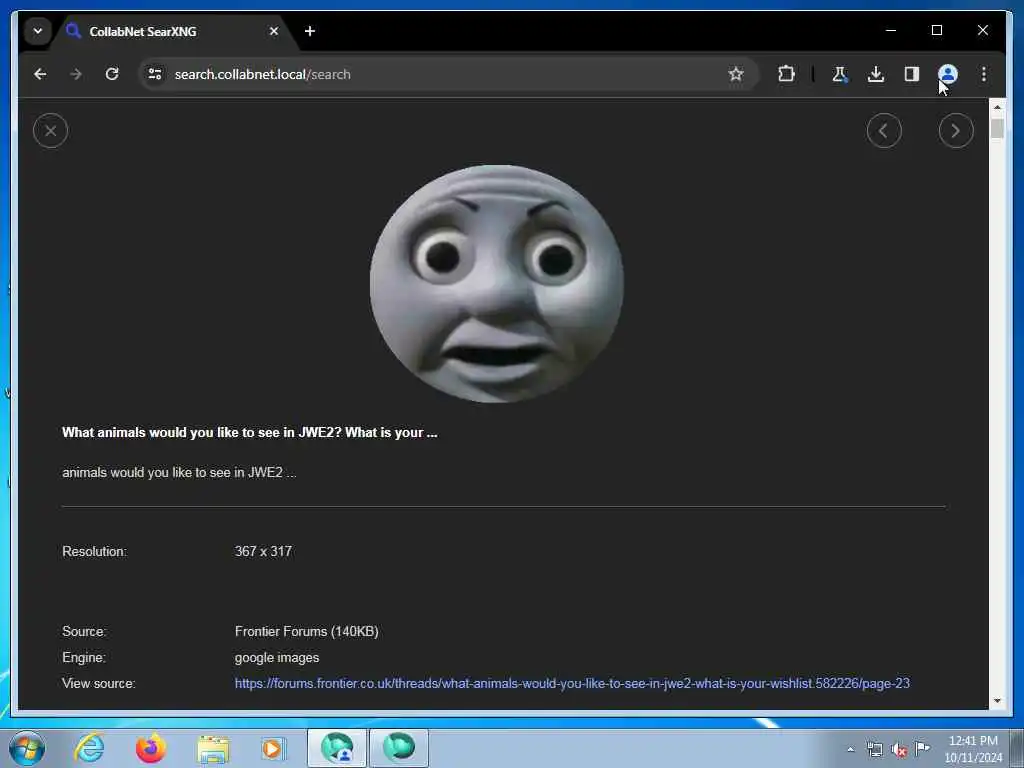This screenshot has width=1024, height=768.
Task: Open the Extensions puzzle menu
Action: [786, 74]
